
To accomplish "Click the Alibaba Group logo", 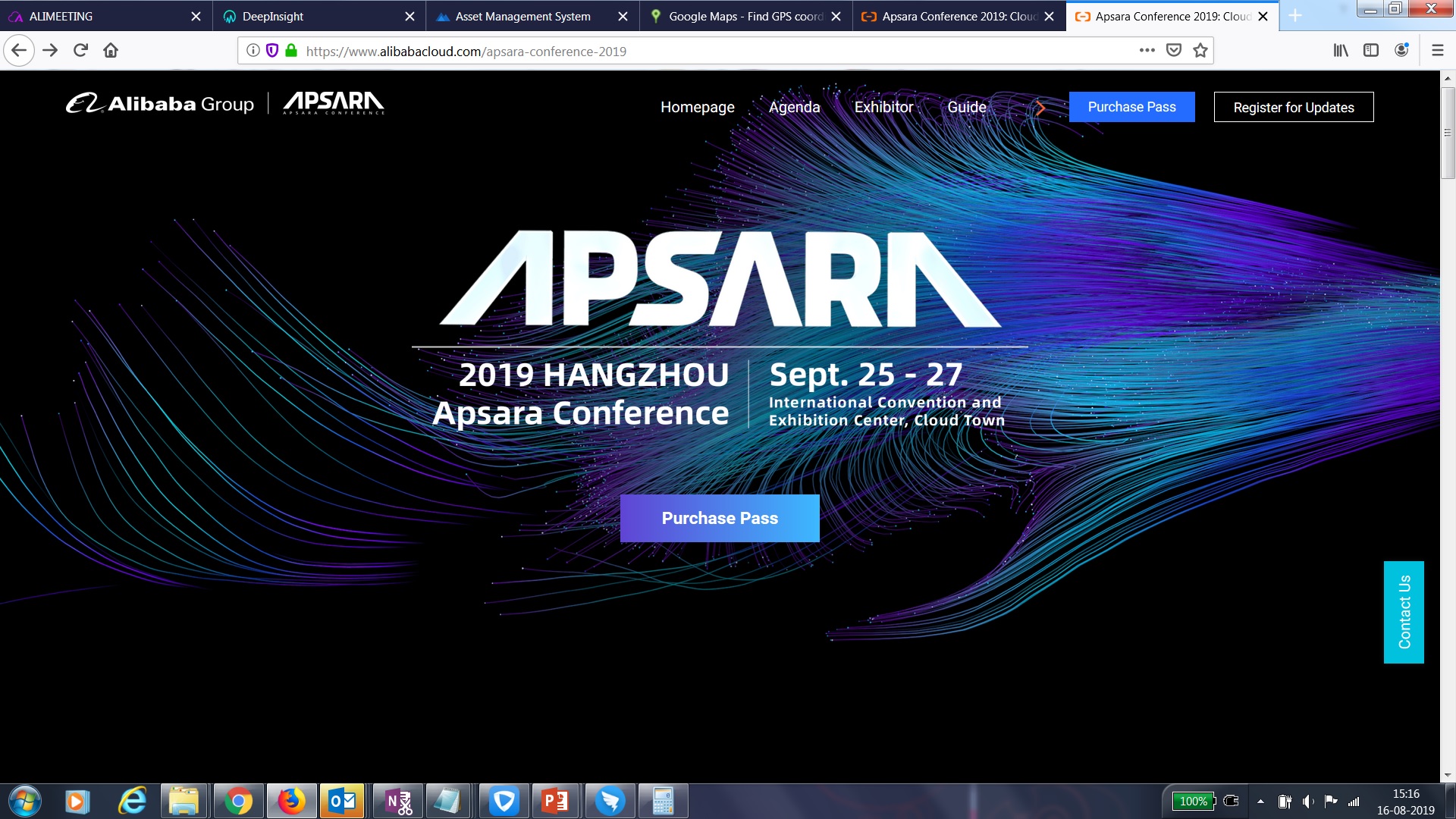I will click(160, 104).
